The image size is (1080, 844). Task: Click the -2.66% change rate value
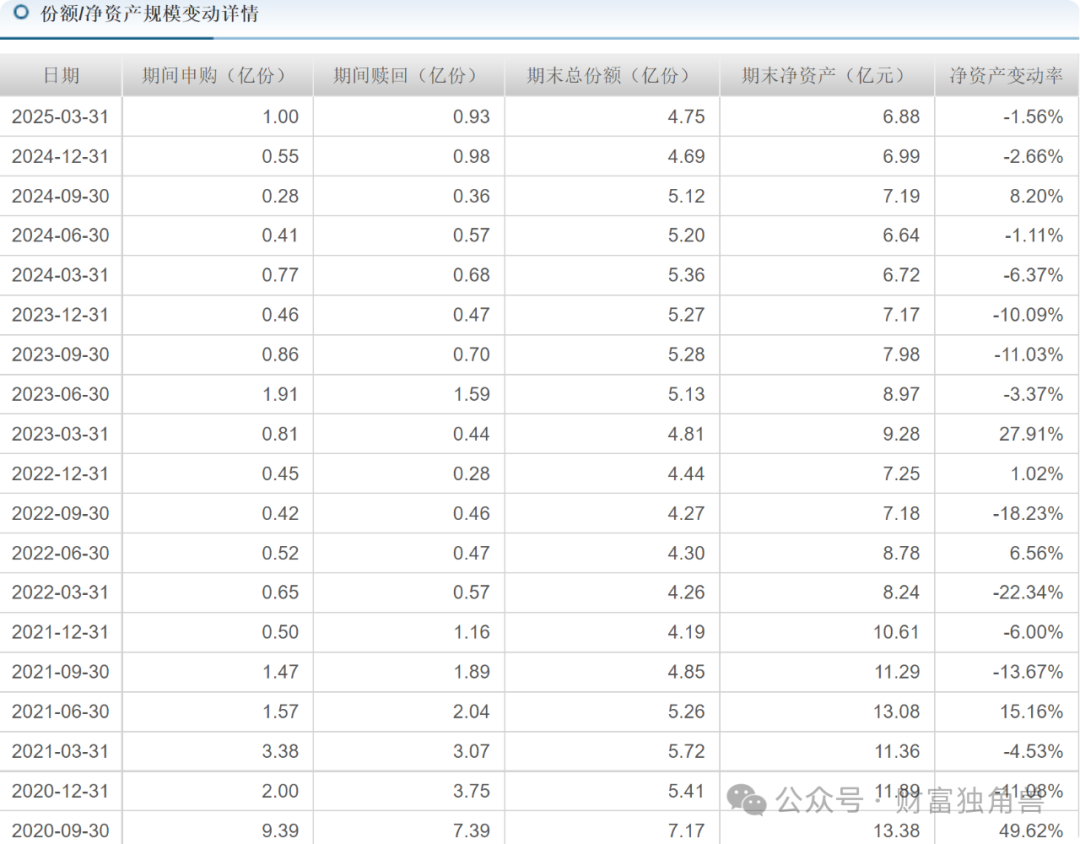tap(1033, 156)
